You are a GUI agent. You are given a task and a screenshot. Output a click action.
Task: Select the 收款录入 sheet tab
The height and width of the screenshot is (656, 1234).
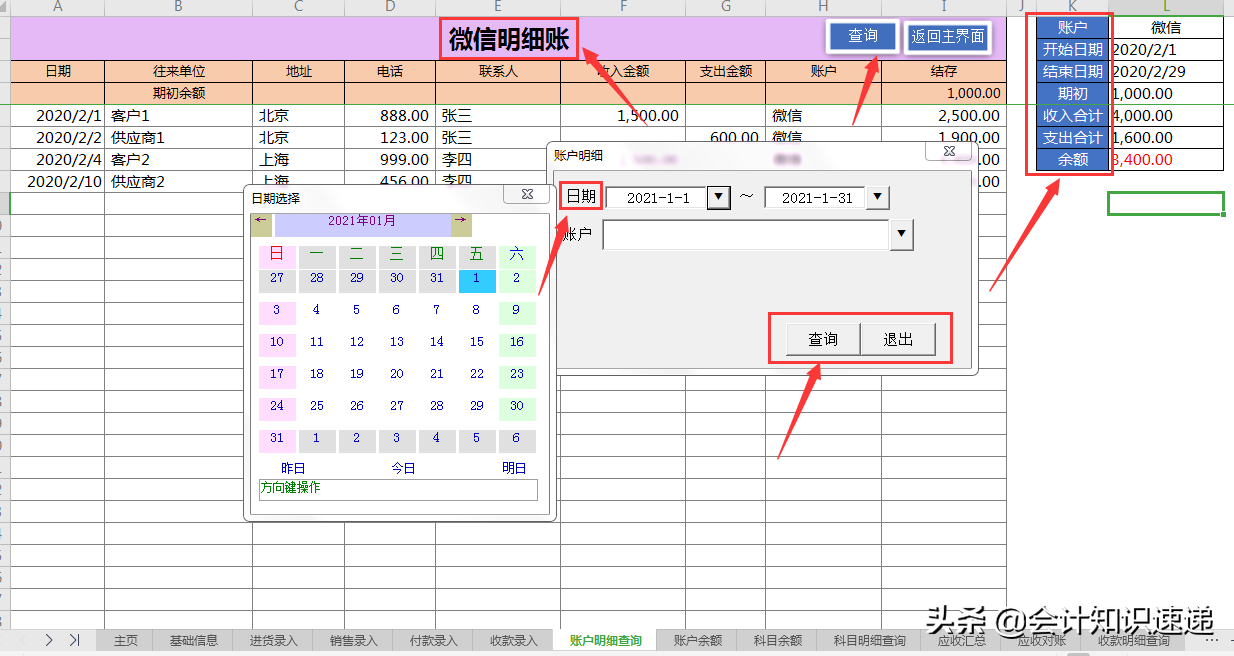point(513,640)
